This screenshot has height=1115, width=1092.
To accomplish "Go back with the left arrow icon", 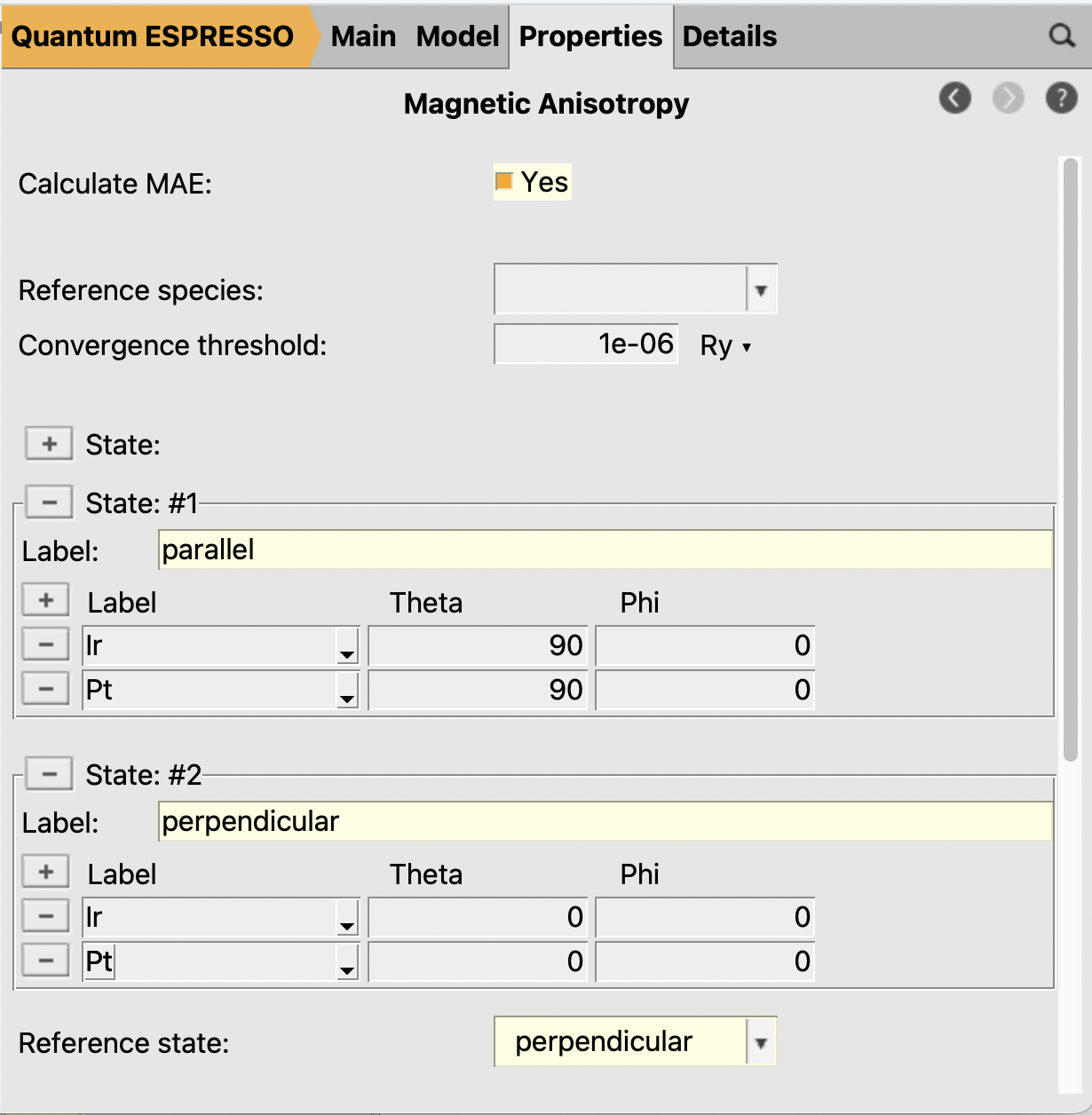I will [955, 98].
